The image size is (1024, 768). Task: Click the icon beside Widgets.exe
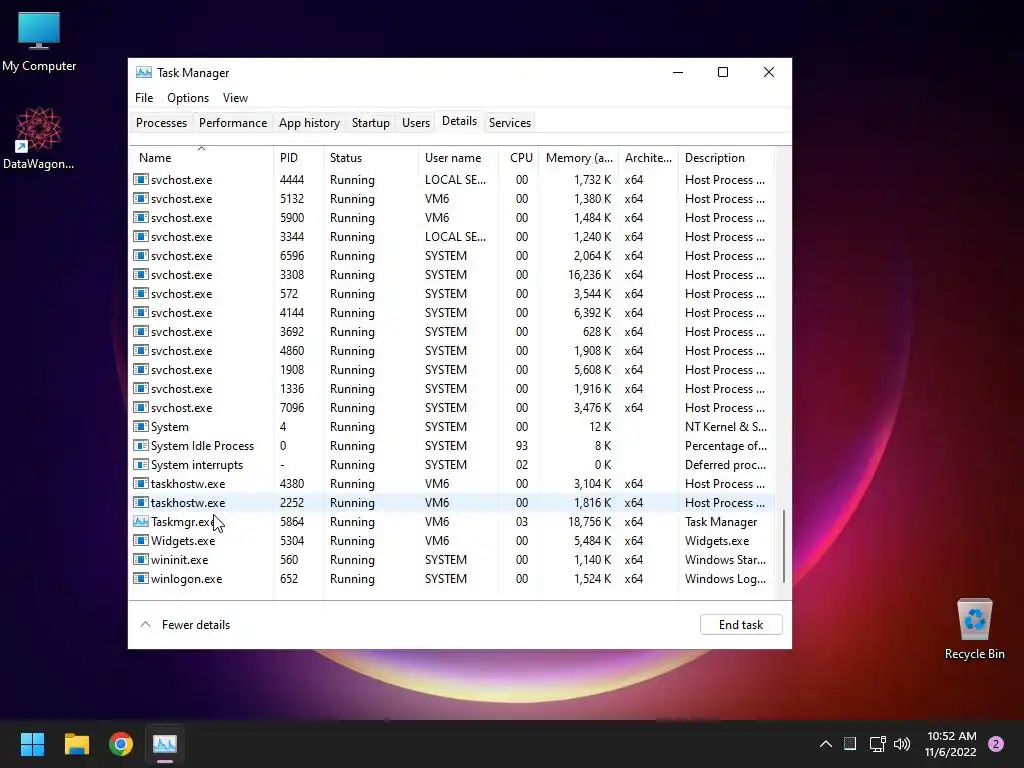pos(140,541)
